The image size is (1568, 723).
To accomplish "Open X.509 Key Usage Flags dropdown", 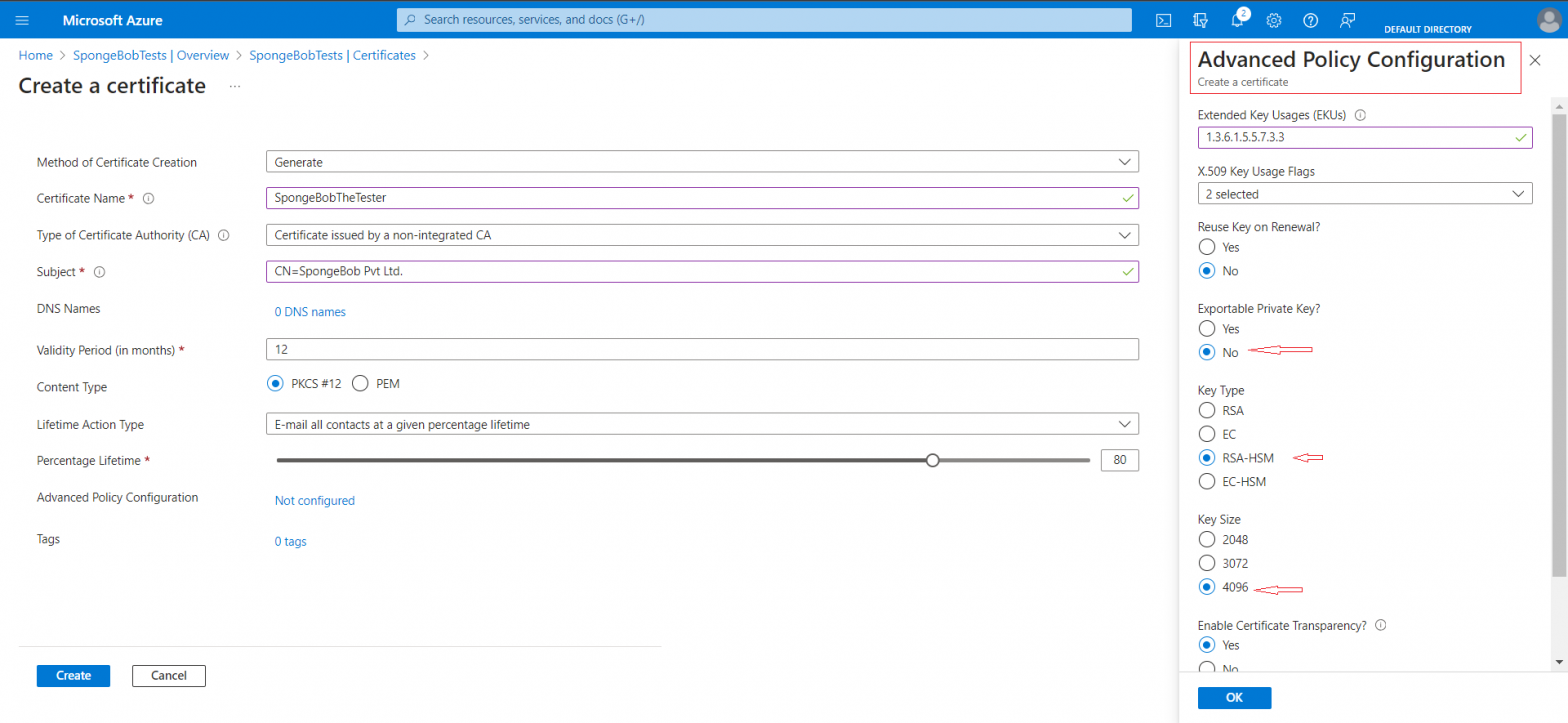I will 1364,194.
